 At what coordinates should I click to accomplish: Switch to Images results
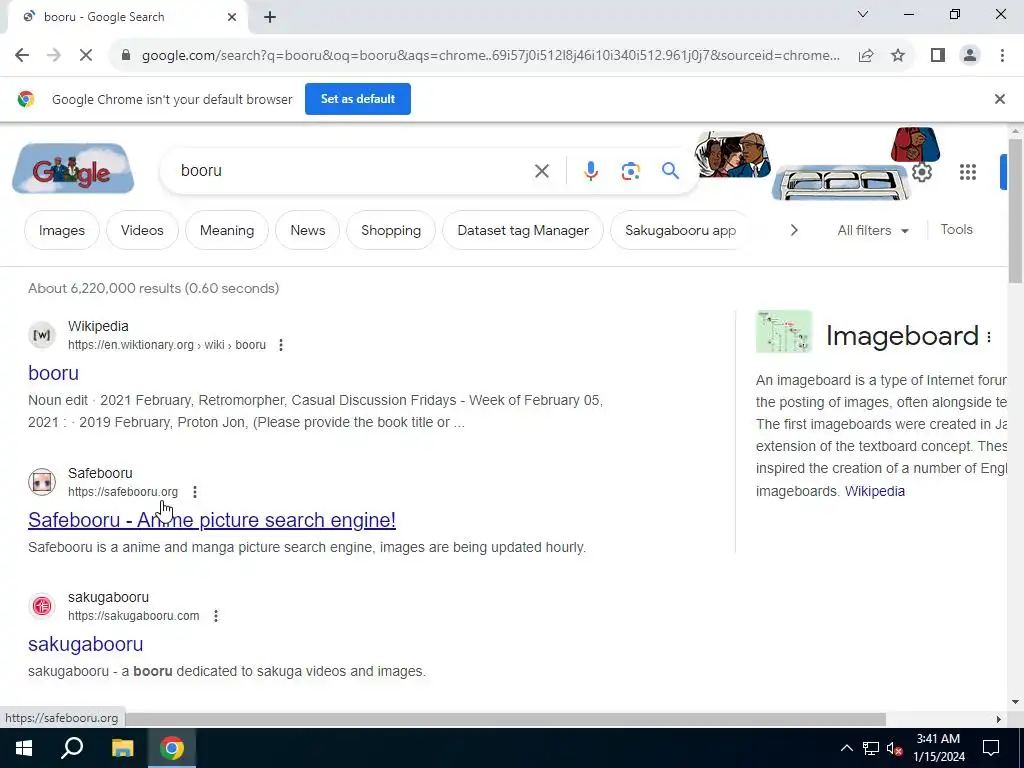coord(61,230)
